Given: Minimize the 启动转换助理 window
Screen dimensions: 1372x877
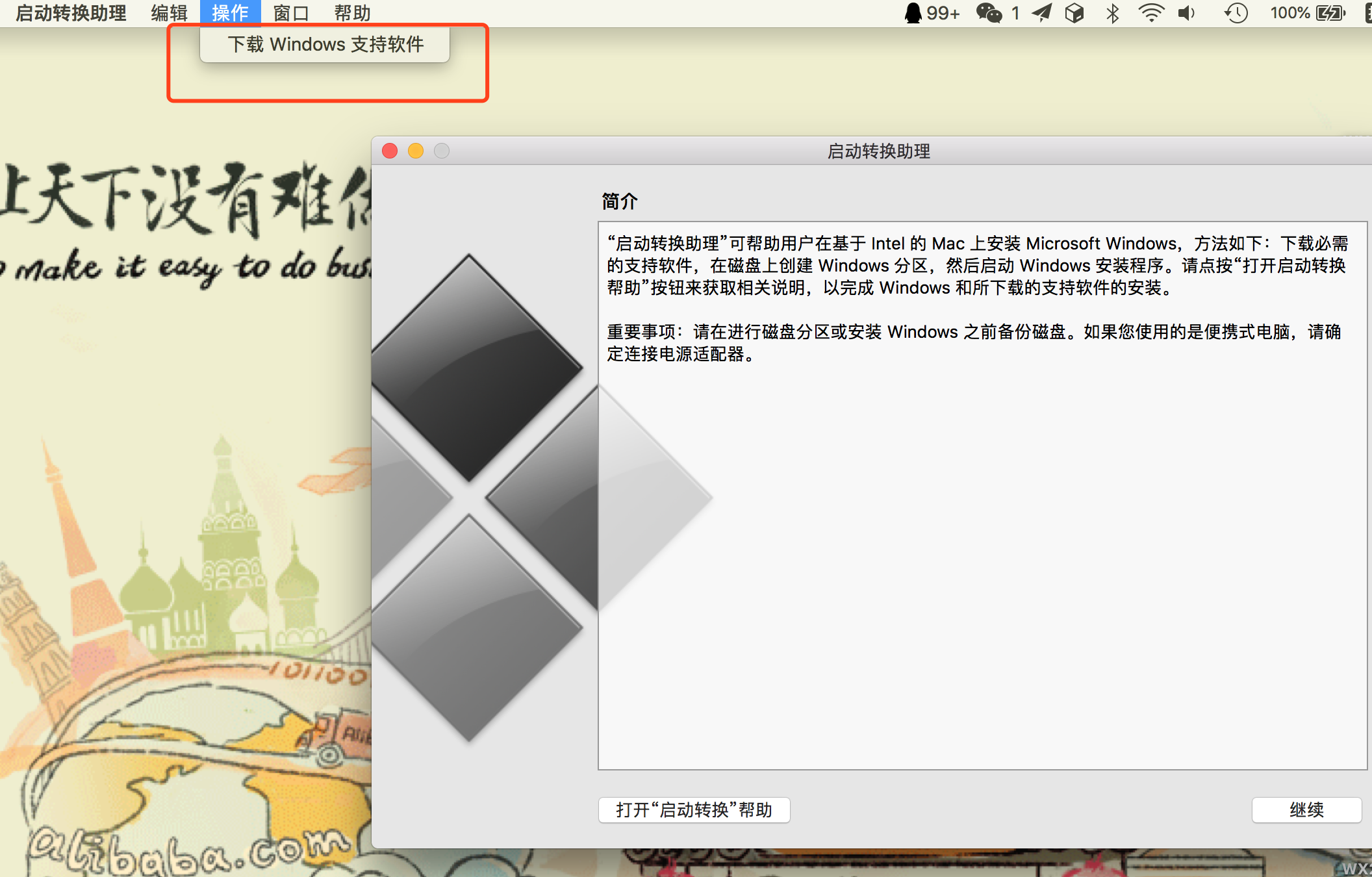Looking at the screenshot, I should [x=416, y=151].
